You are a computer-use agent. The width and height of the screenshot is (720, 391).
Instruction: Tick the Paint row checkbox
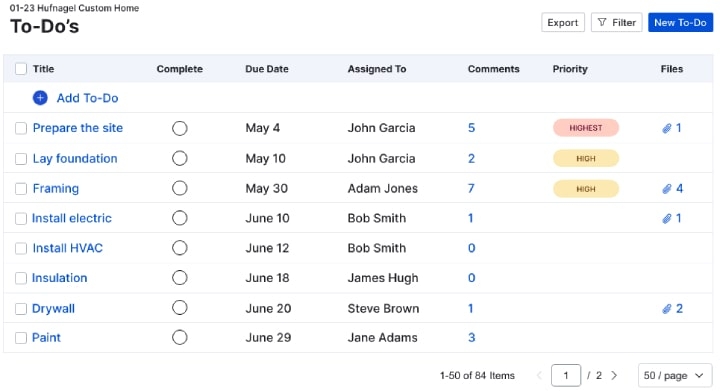[21, 338]
